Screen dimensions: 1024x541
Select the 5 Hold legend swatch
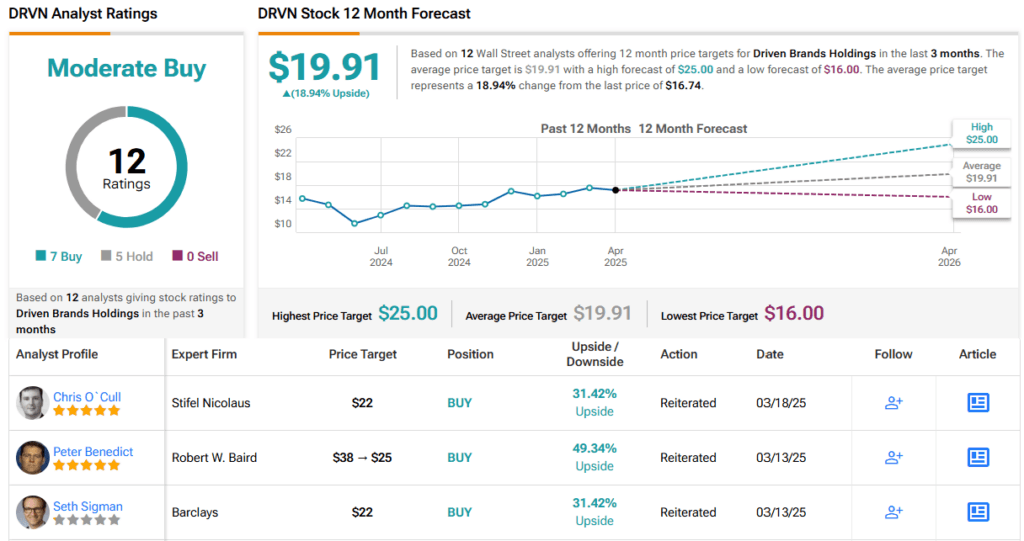click(x=106, y=255)
